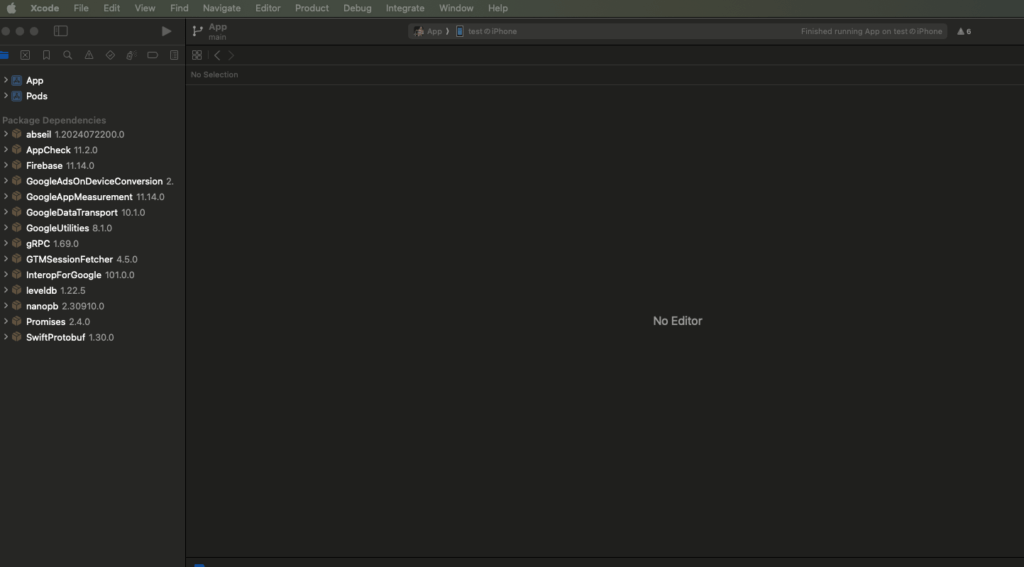Click the gRPC package box icon
This screenshot has width=1024, height=567.
click(17, 243)
